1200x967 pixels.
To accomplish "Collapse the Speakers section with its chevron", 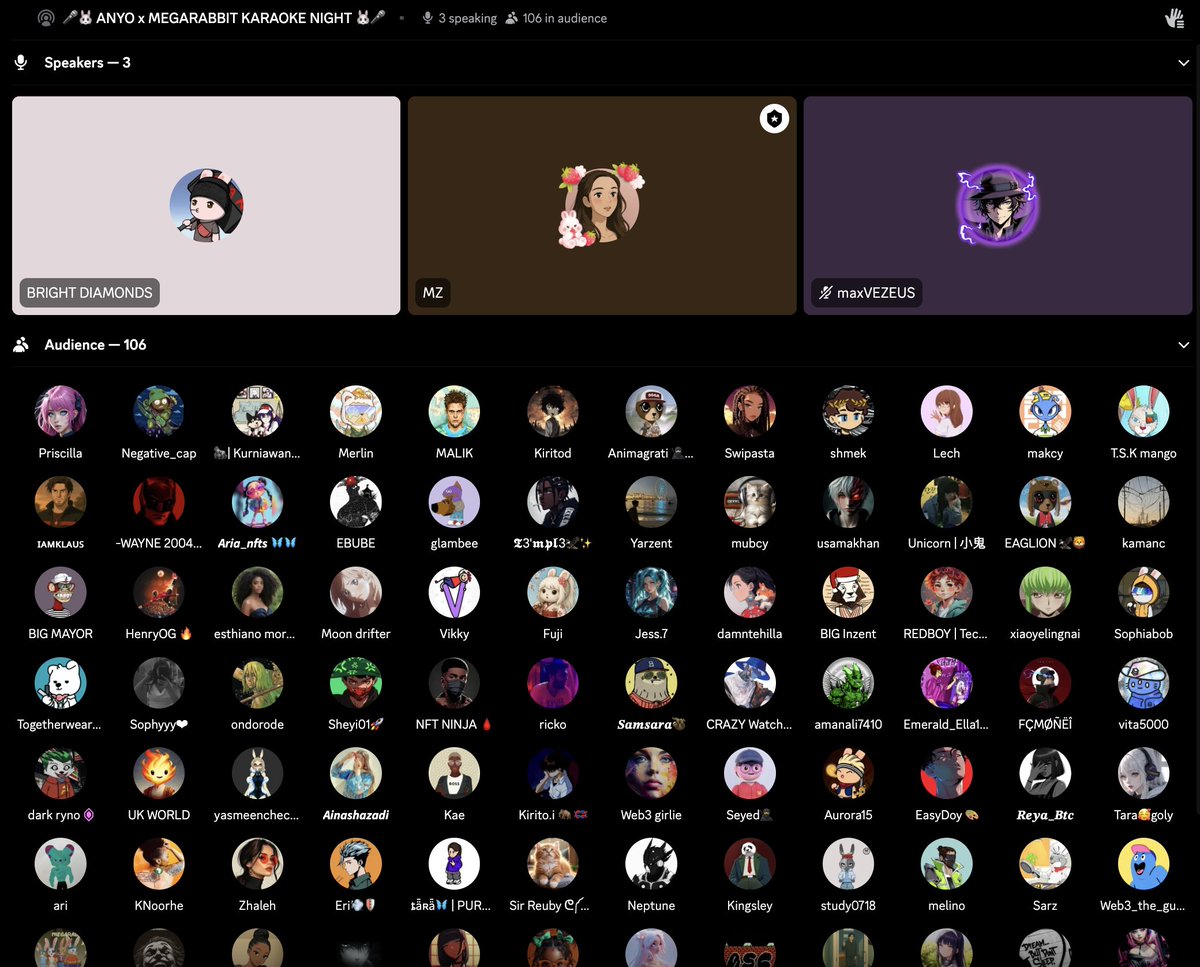I will tap(1183, 62).
